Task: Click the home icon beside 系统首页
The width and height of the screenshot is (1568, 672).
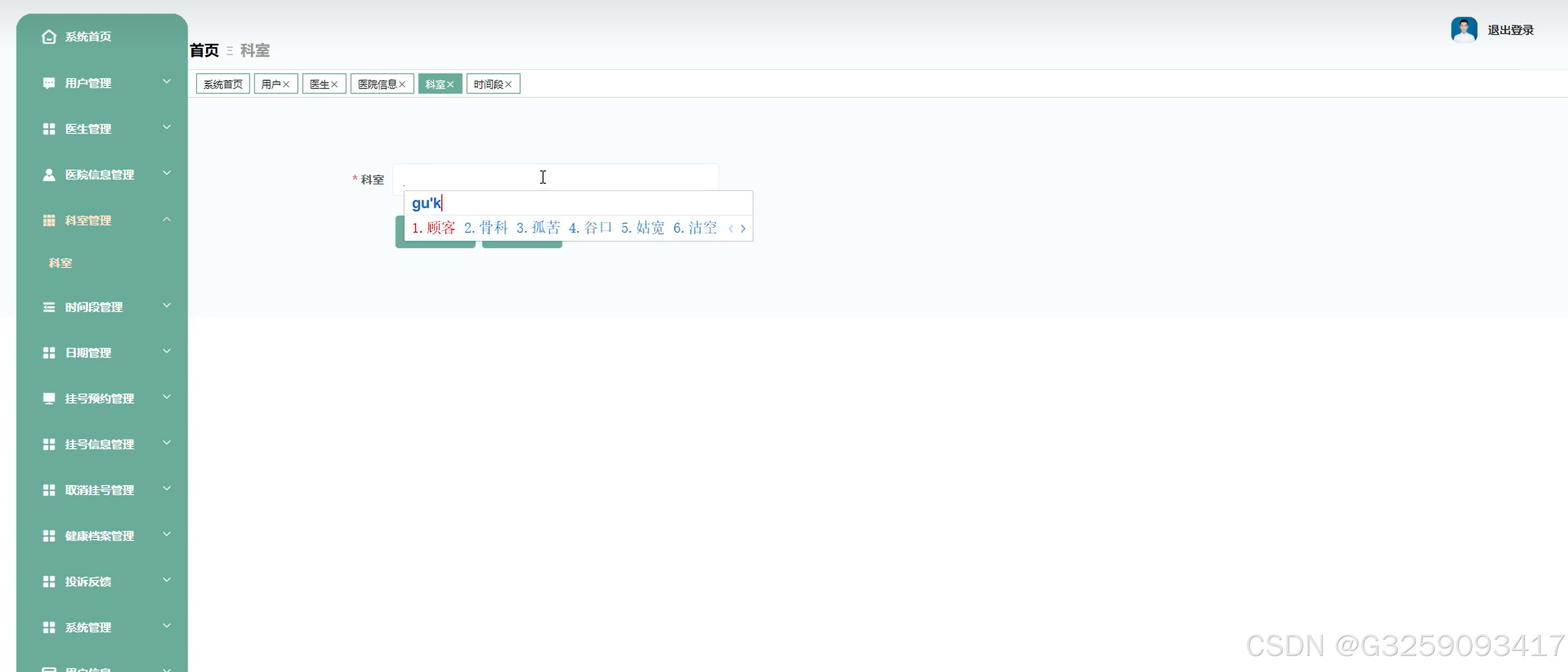Action: [49, 37]
